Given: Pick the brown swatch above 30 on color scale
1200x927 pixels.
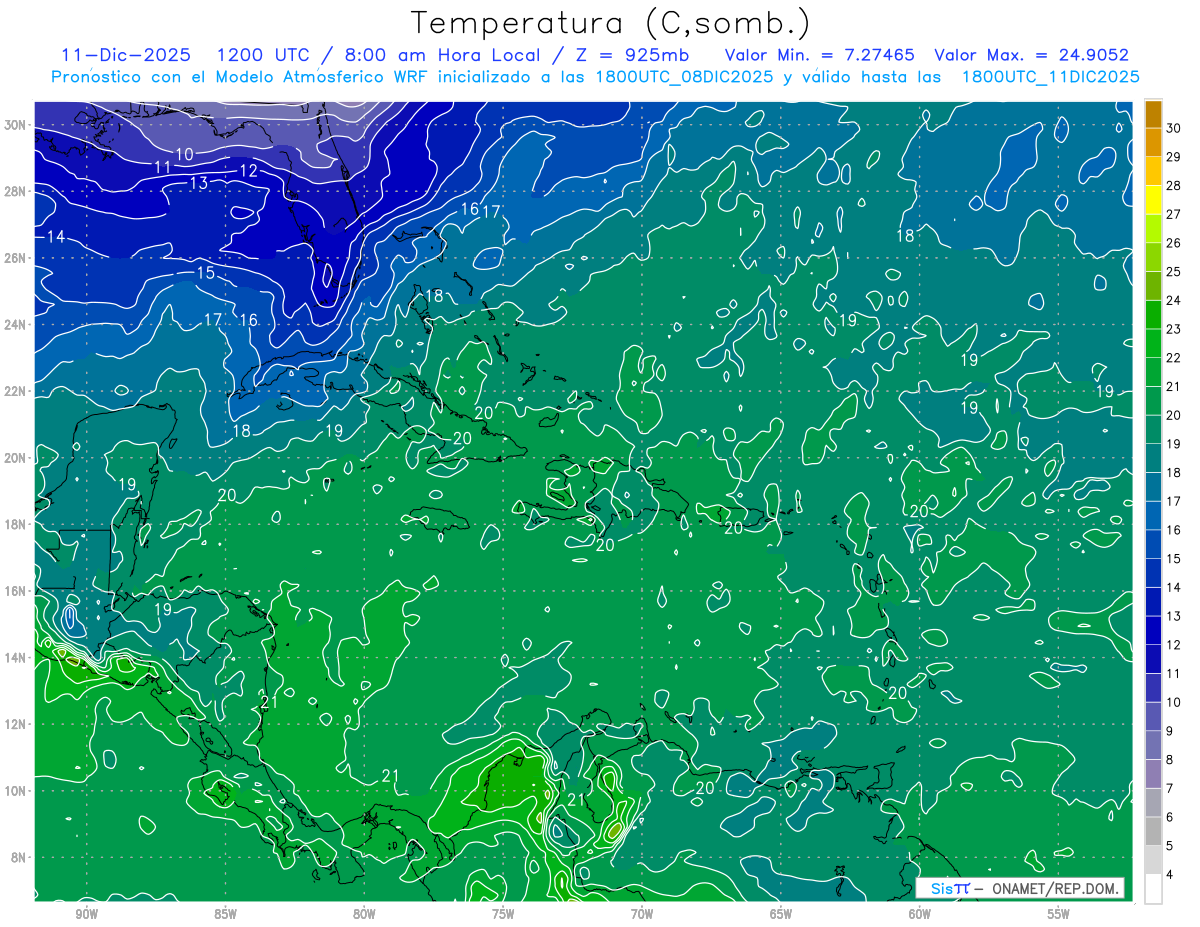Looking at the screenshot, I should coord(1153,114).
